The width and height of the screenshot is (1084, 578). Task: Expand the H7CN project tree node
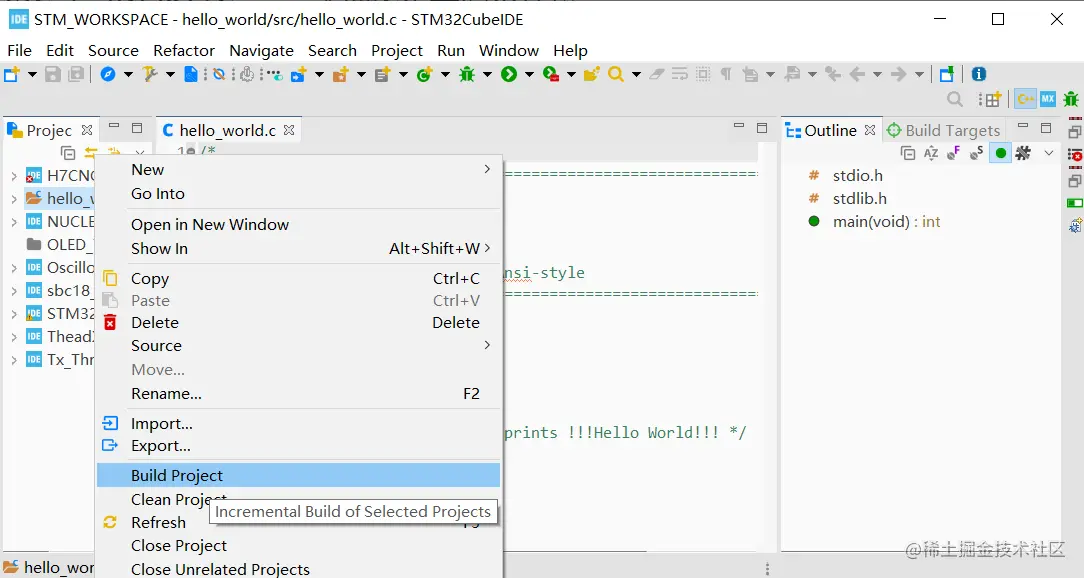[x=14, y=176]
